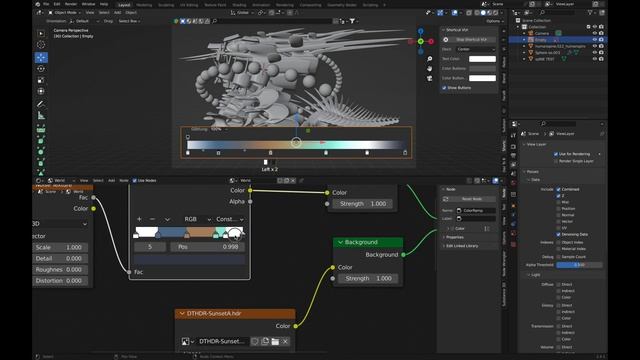Edit the node Name field ColorRamp
This screenshot has width=640, height=360.
coord(476,211)
